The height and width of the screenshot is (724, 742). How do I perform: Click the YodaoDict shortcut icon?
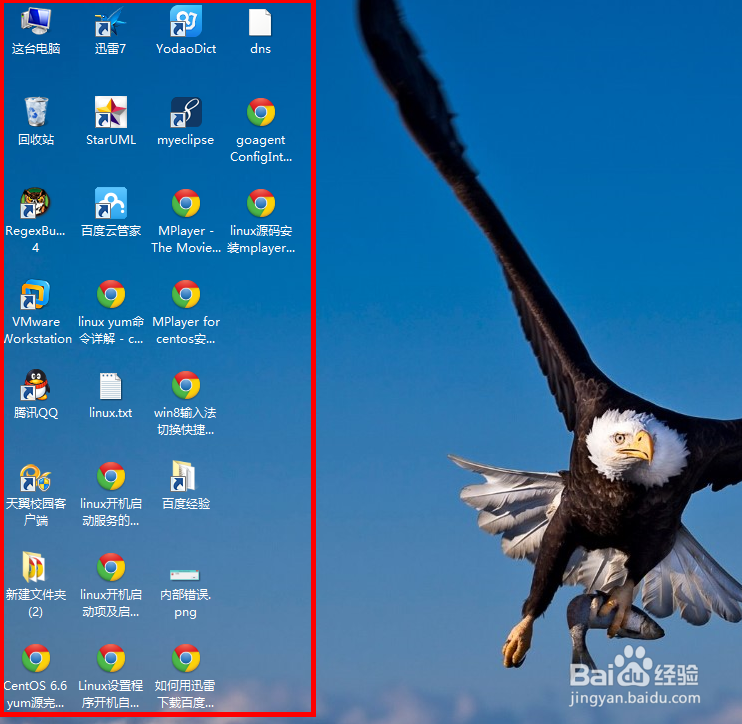tap(186, 21)
